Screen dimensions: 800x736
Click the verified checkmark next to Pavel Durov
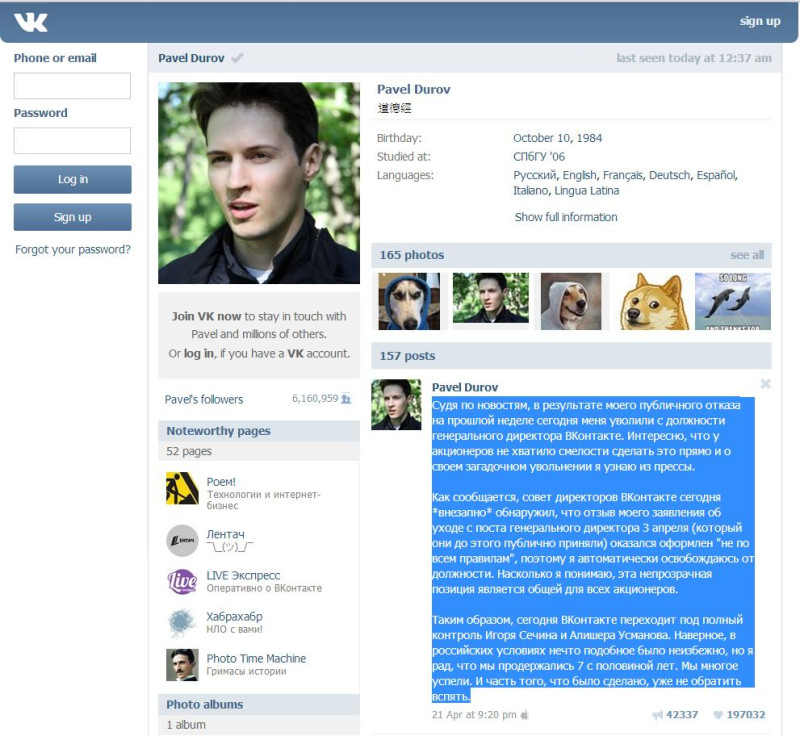237,58
